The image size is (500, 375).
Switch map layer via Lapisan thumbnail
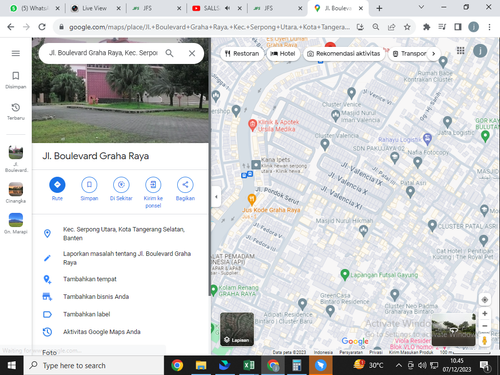tap(237, 329)
